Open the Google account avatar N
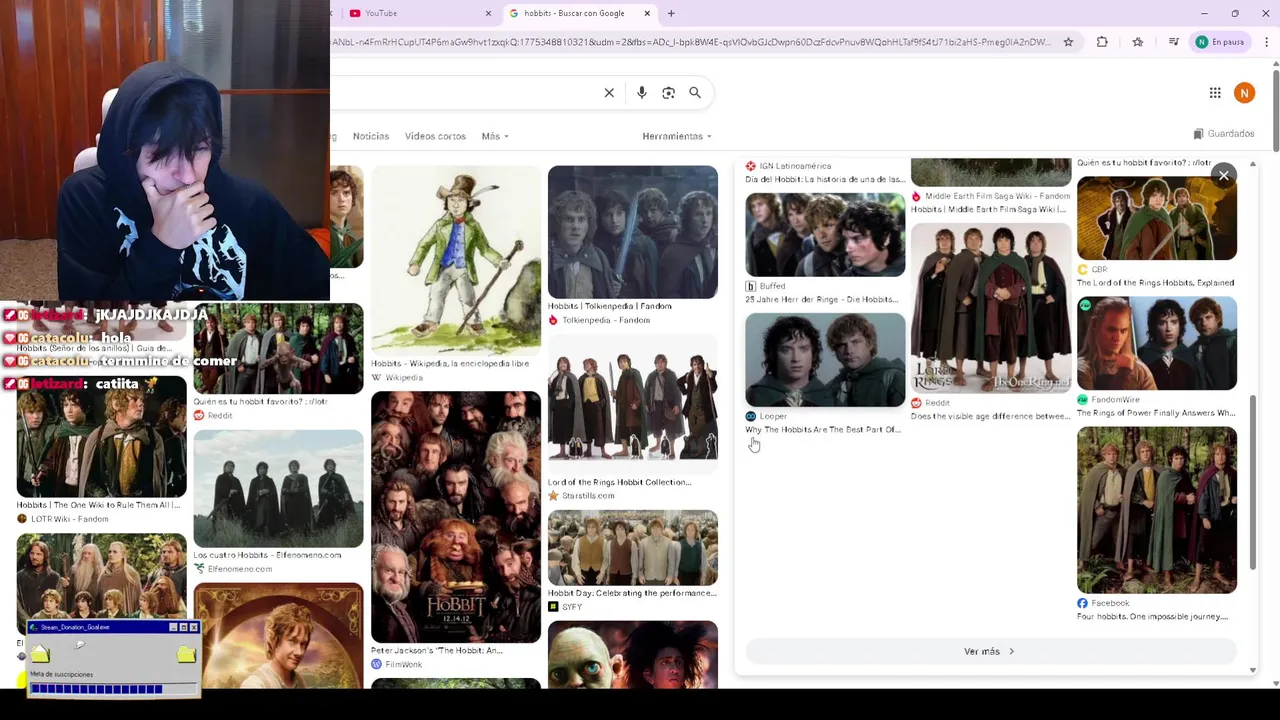 [x=1244, y=93]
